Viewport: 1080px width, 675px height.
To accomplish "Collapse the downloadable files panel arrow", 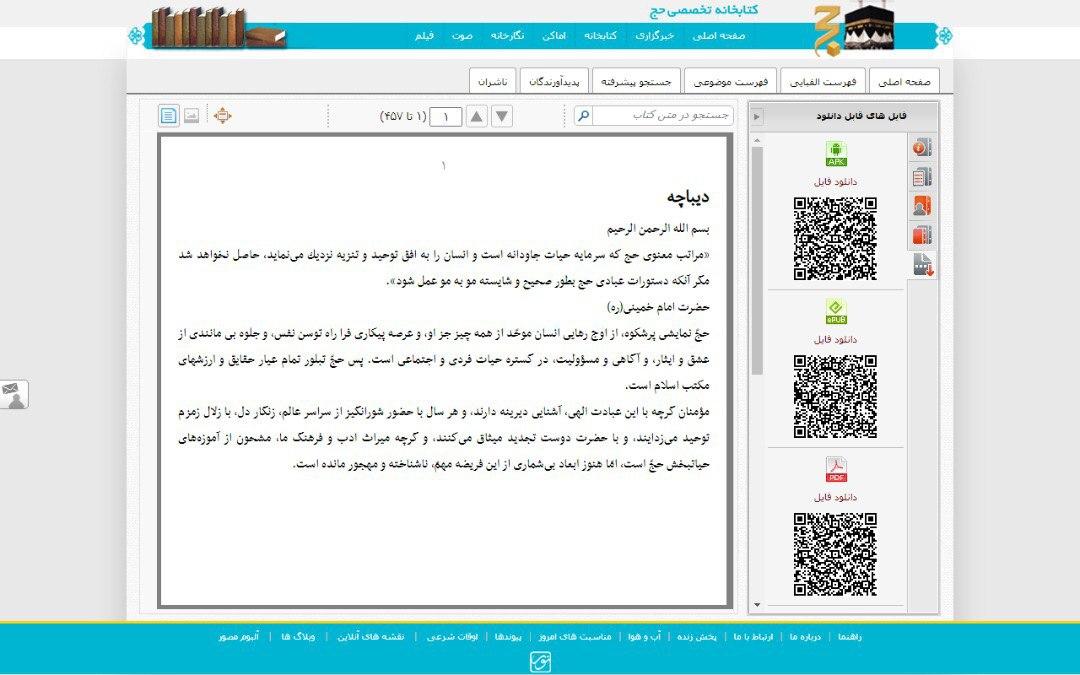I will pyautogui.click(x=757, y=116).
